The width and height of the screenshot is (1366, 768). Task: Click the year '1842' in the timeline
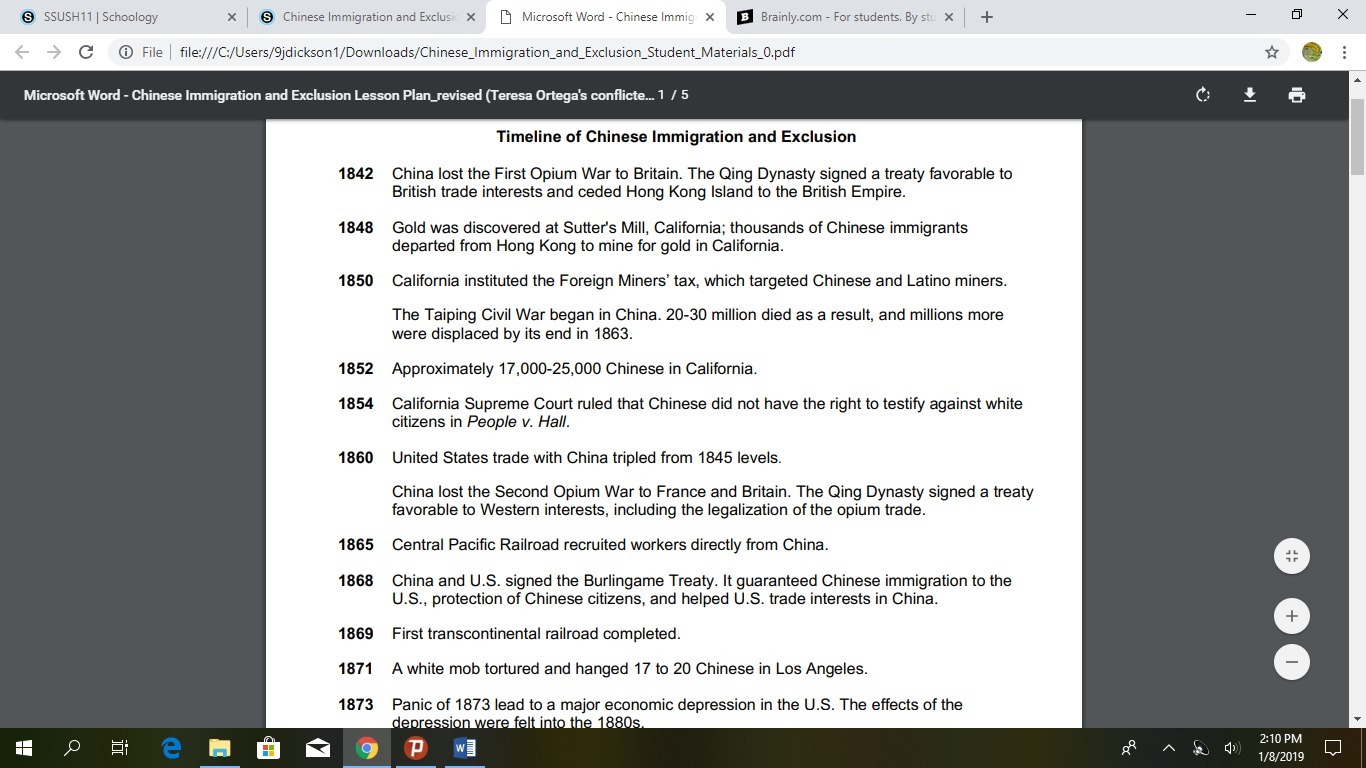click(x=355, y=174)
